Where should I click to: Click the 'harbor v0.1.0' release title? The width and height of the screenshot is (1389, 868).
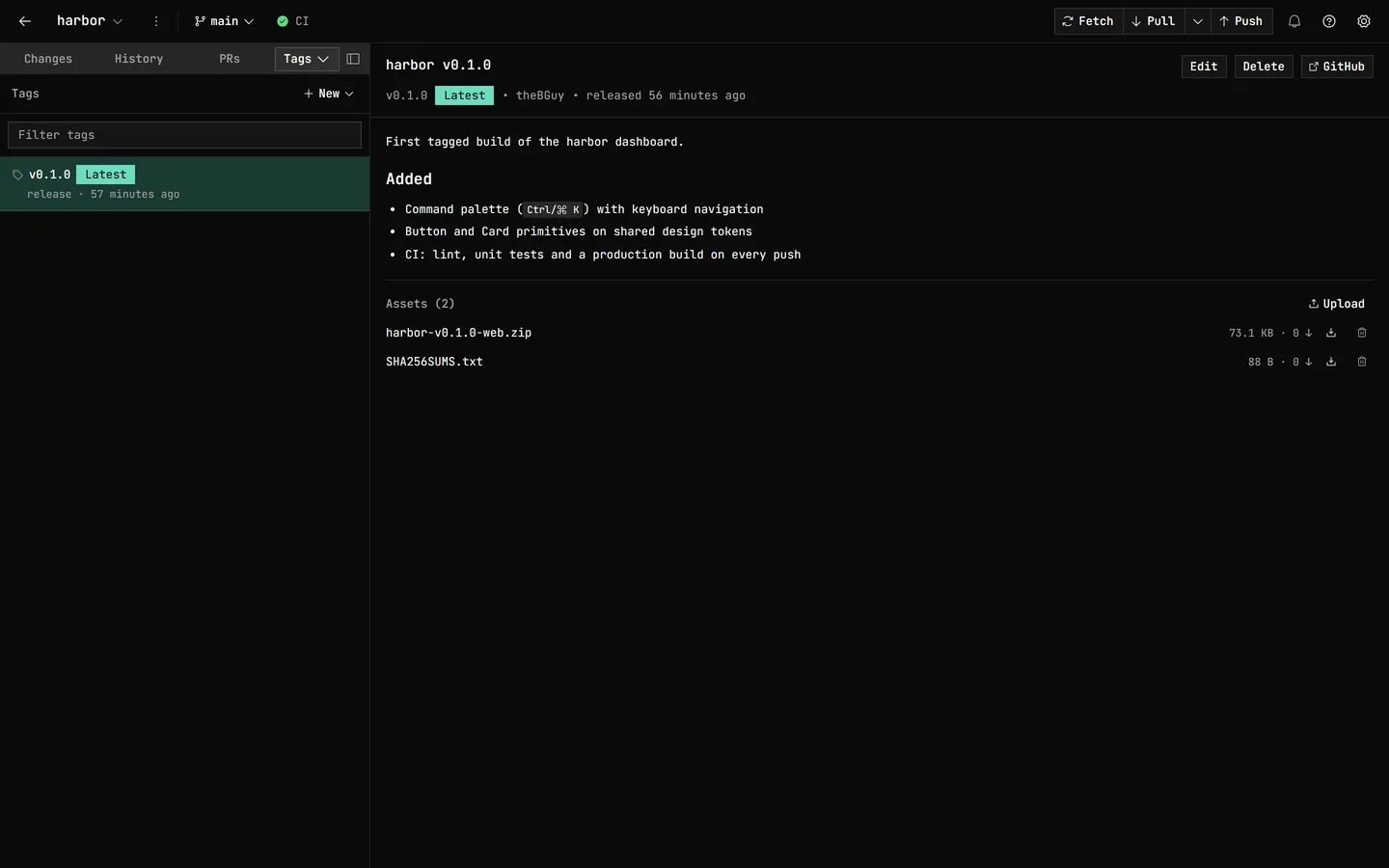[x=438, y=65]
